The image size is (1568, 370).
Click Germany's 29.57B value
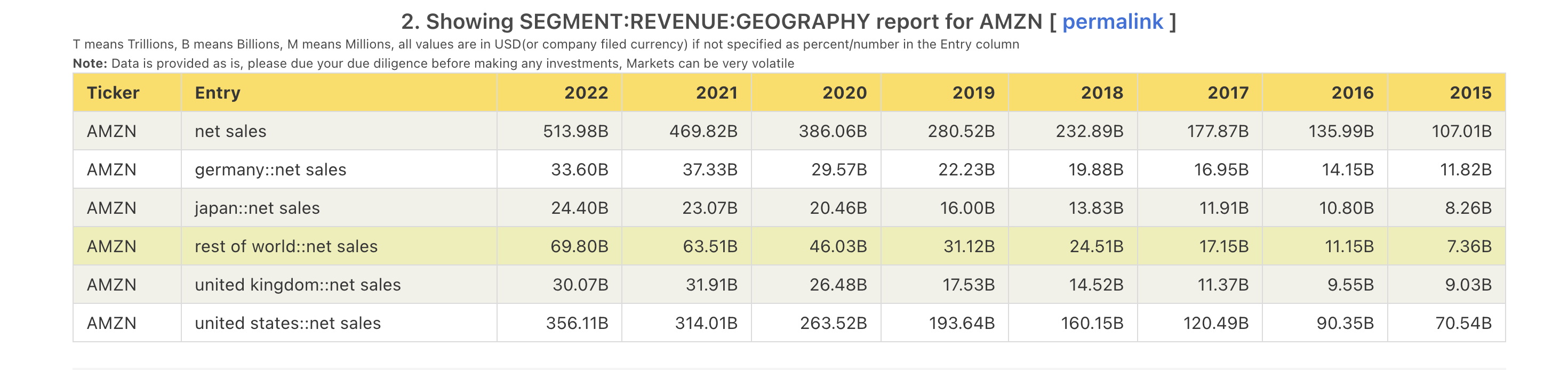(x=839, y=169)
